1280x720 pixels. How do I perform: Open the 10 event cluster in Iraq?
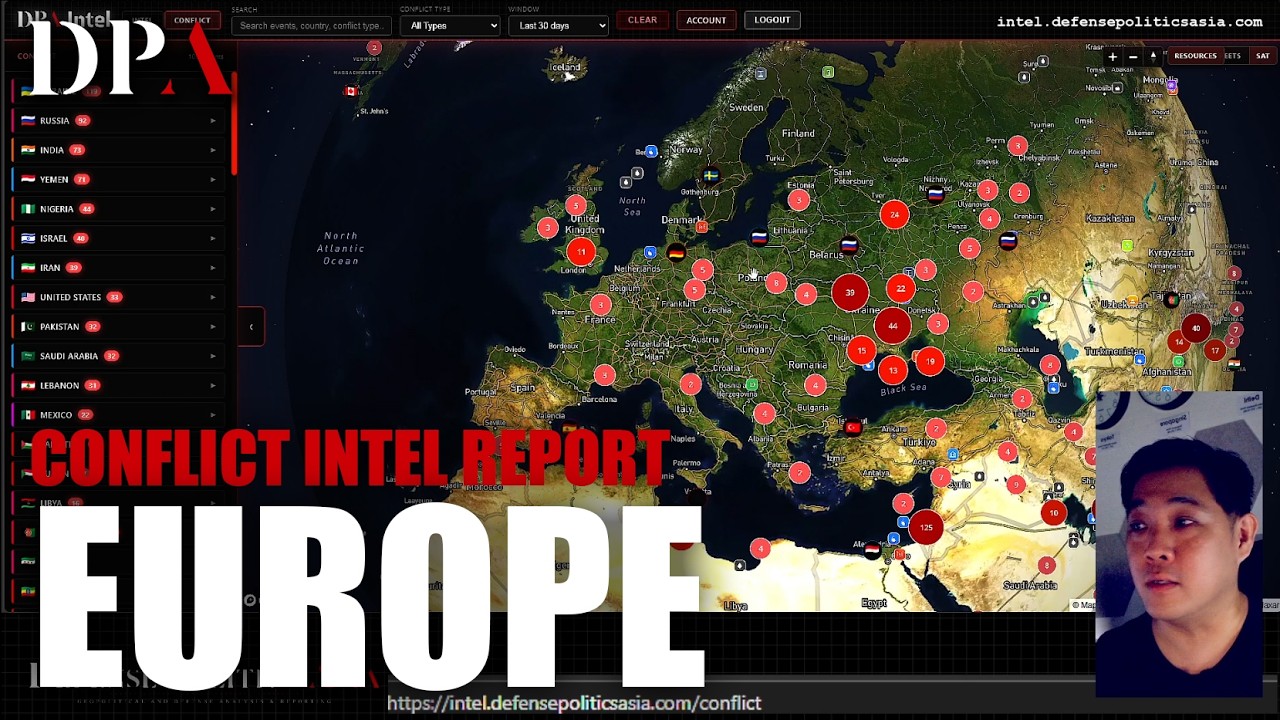[1053, 513]
